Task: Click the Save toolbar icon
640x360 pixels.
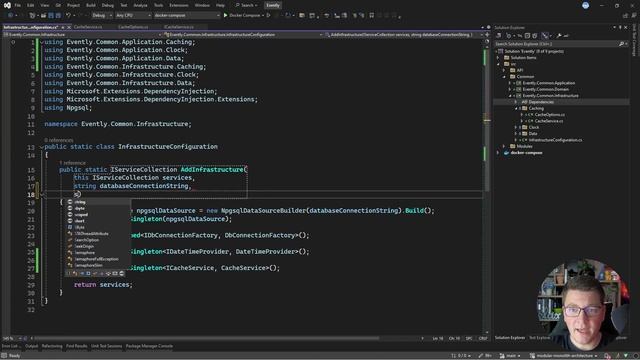Action: [x=51, y=15]
